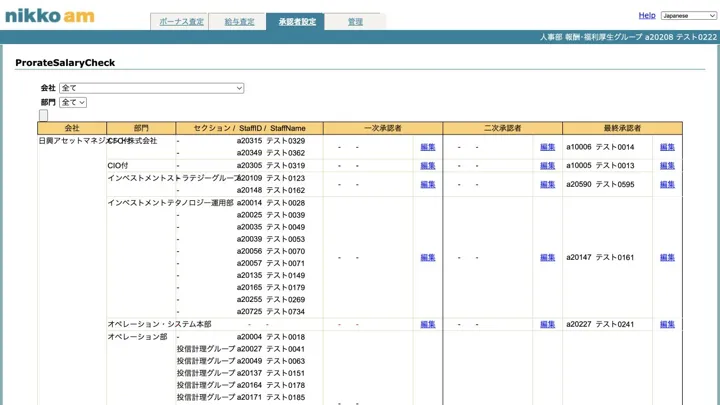Click the オペレーション部 department cell
This screenshot has width=720, height=405.
[137, 337]
